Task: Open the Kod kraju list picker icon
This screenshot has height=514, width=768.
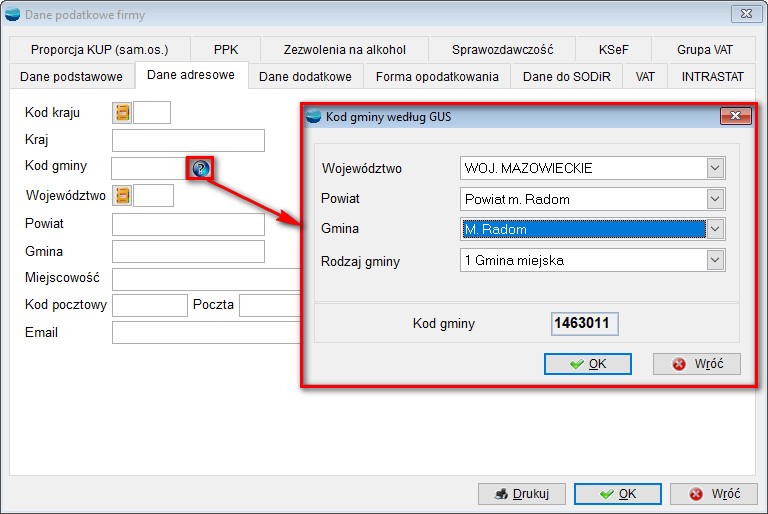Action: [122, 112]
